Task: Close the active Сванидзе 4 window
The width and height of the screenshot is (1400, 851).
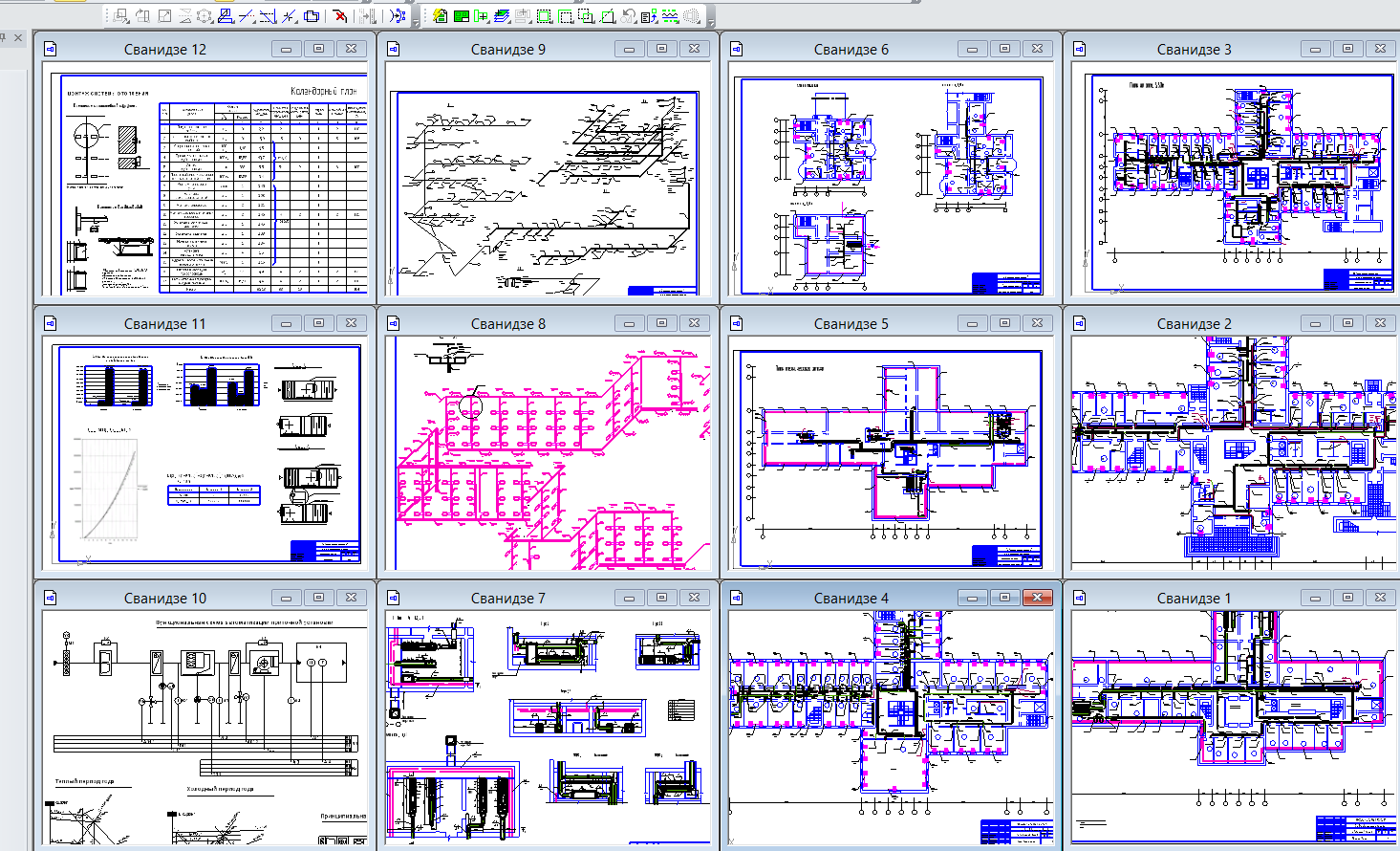Action: click(1038, 598)
